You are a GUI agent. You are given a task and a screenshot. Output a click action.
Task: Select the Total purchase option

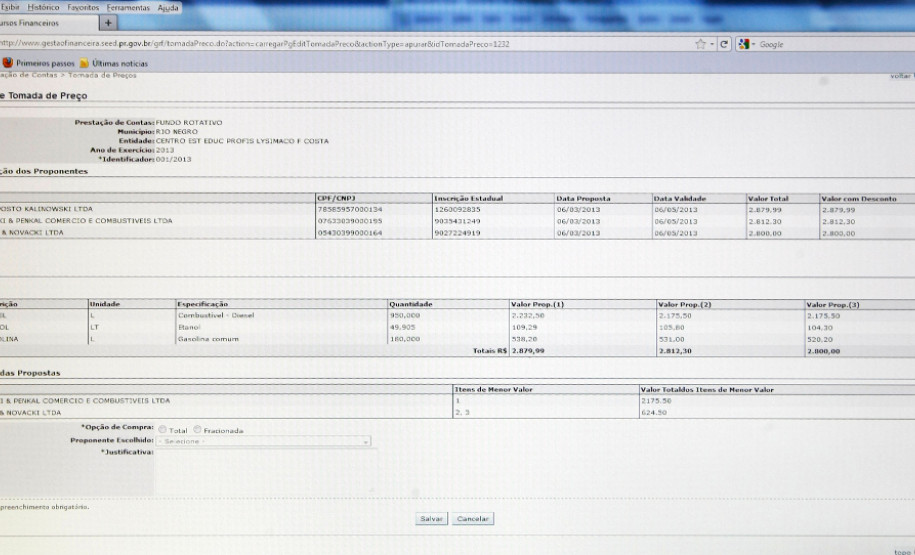(162, 430)
